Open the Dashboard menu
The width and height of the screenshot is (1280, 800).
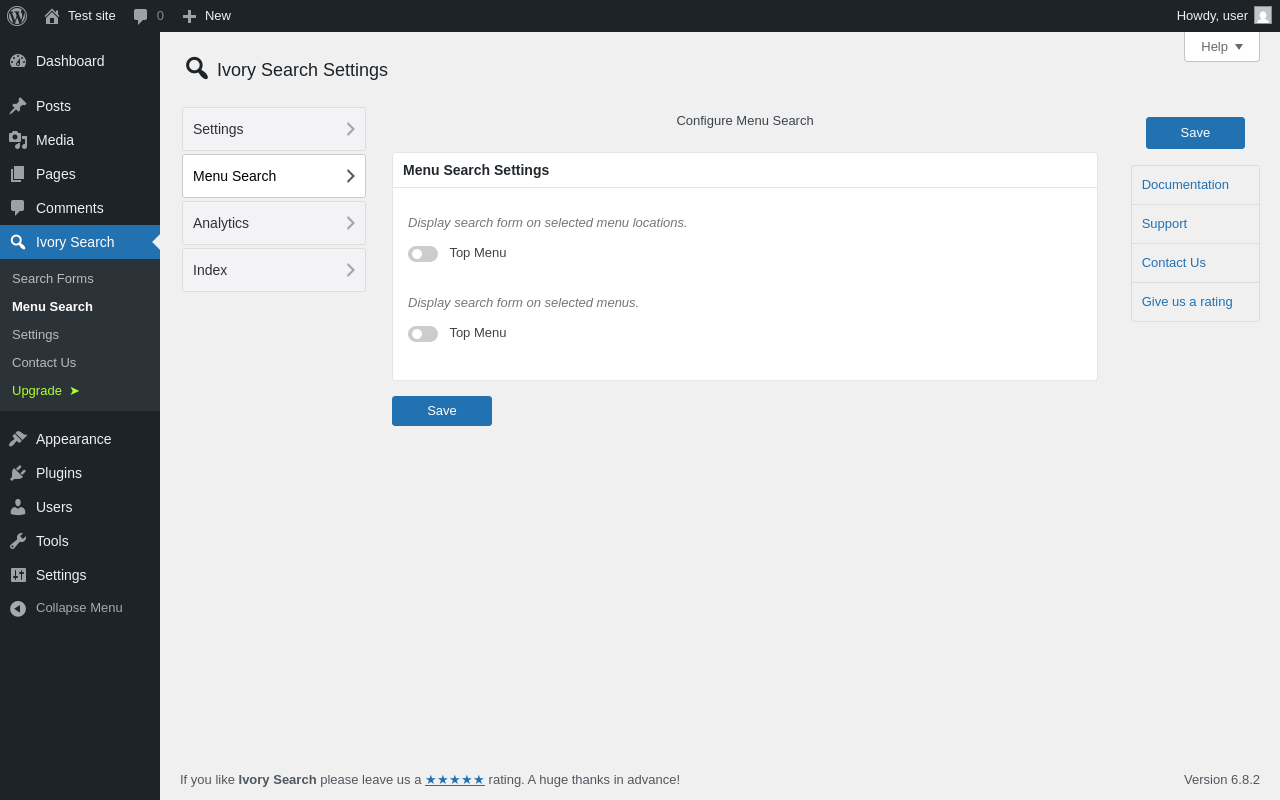[x=80, y=61]
